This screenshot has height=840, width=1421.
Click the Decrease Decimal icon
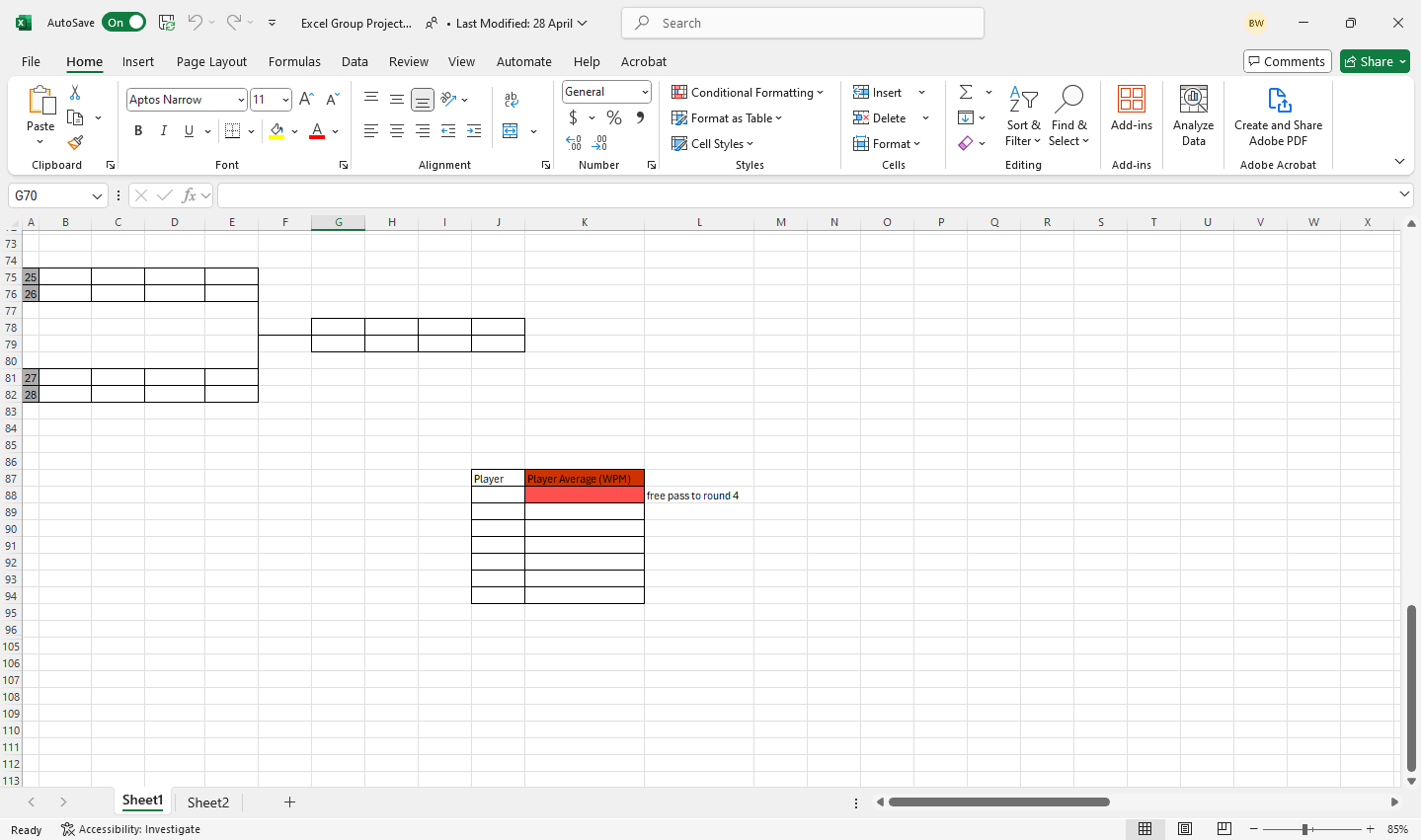pyautogui.click(x=599, y=144)
